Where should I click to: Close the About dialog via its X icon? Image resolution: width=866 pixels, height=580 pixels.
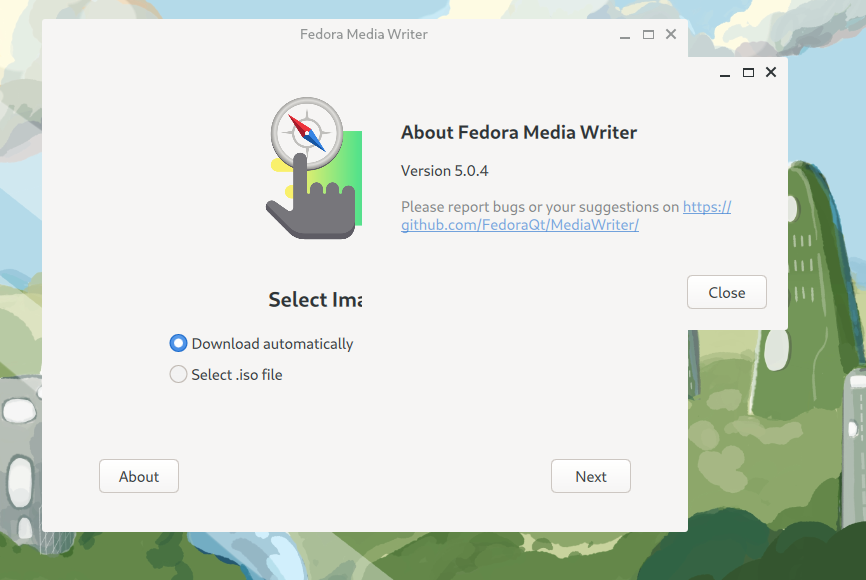tap(771, 72)
